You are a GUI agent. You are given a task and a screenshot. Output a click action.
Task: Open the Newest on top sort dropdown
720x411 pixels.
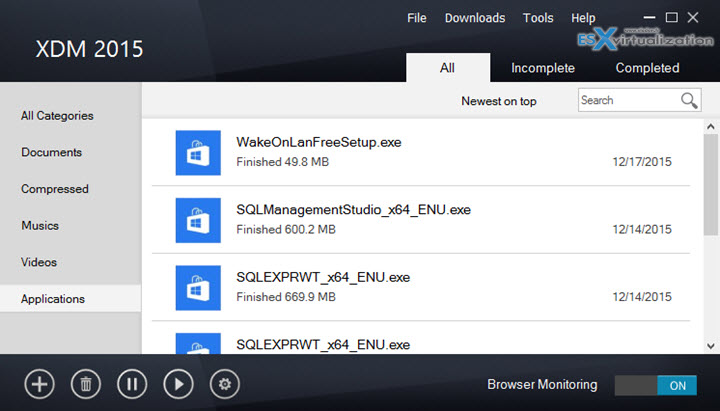[499, 101]
